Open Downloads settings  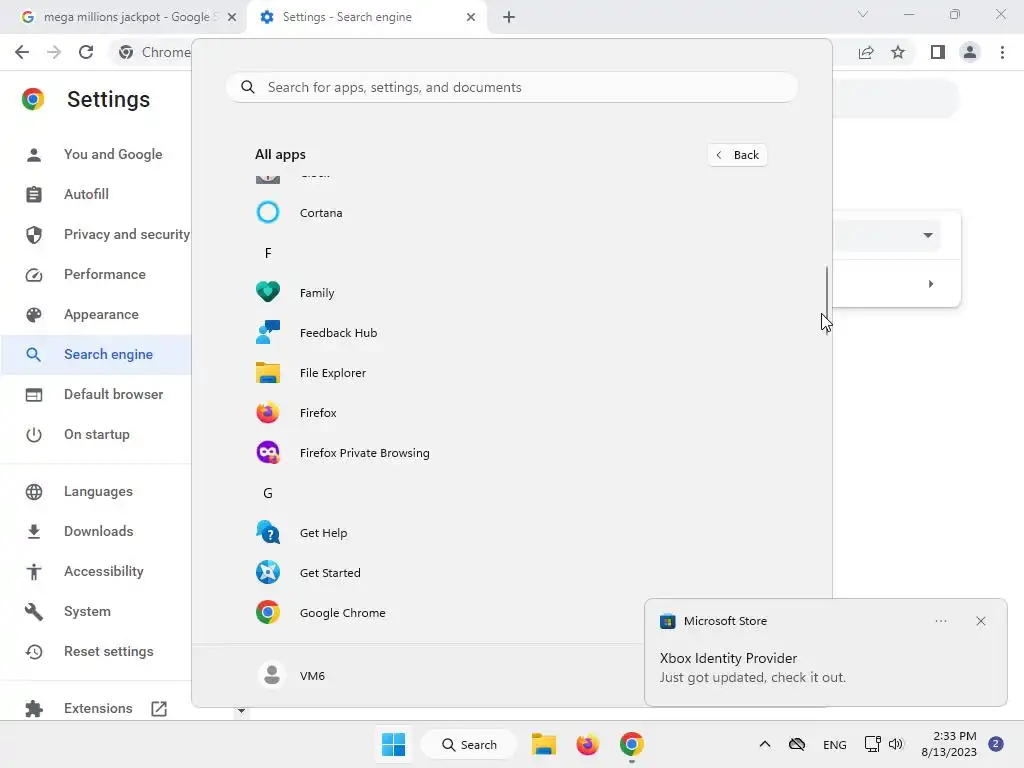pyautogui.click(x=97, y=531)
